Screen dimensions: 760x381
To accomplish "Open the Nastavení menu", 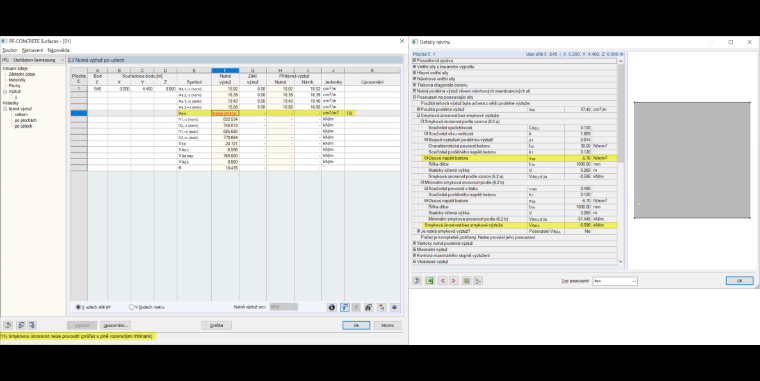I will click(x=32, y=50).
